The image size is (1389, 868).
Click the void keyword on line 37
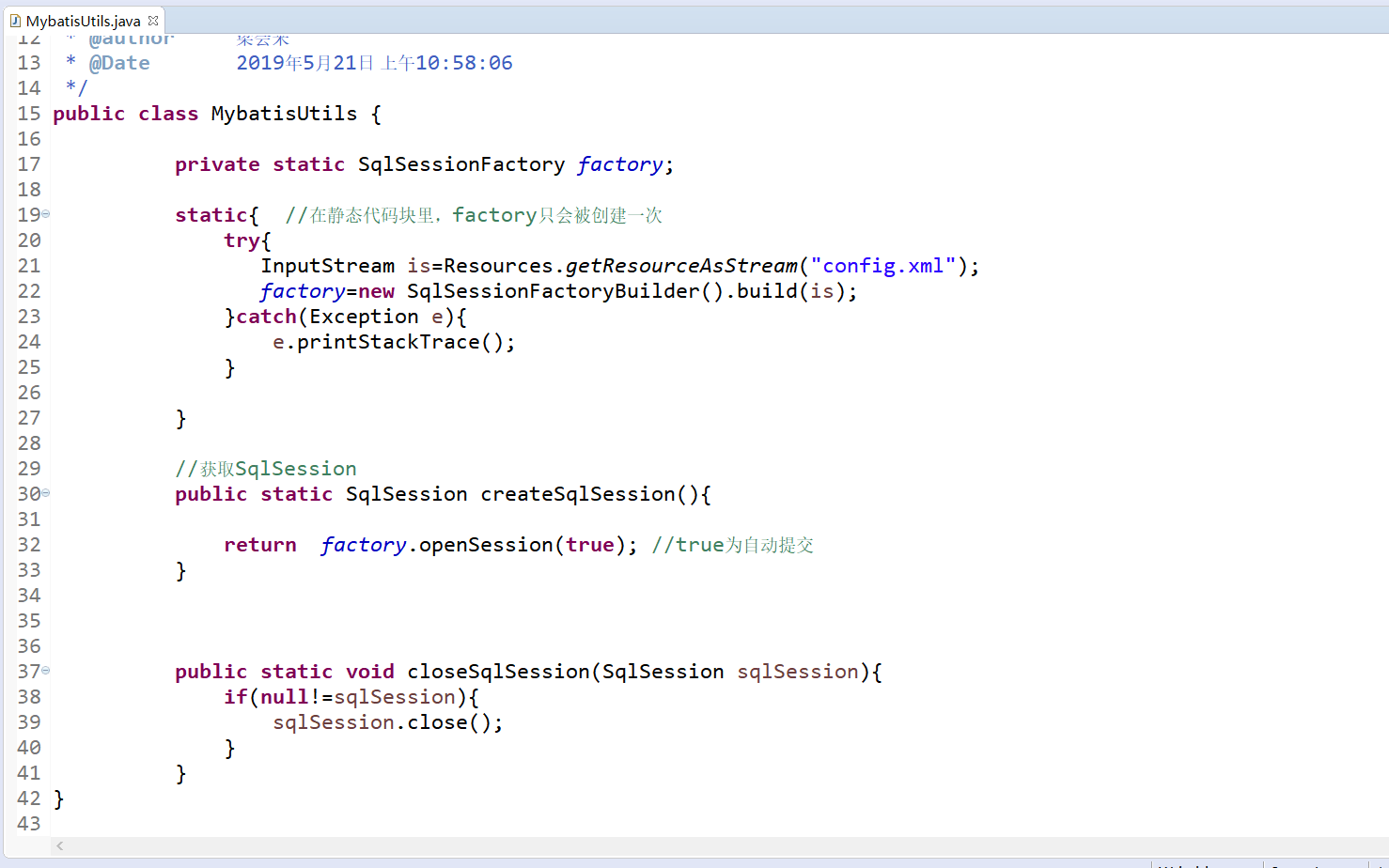(x=370, y=672)
